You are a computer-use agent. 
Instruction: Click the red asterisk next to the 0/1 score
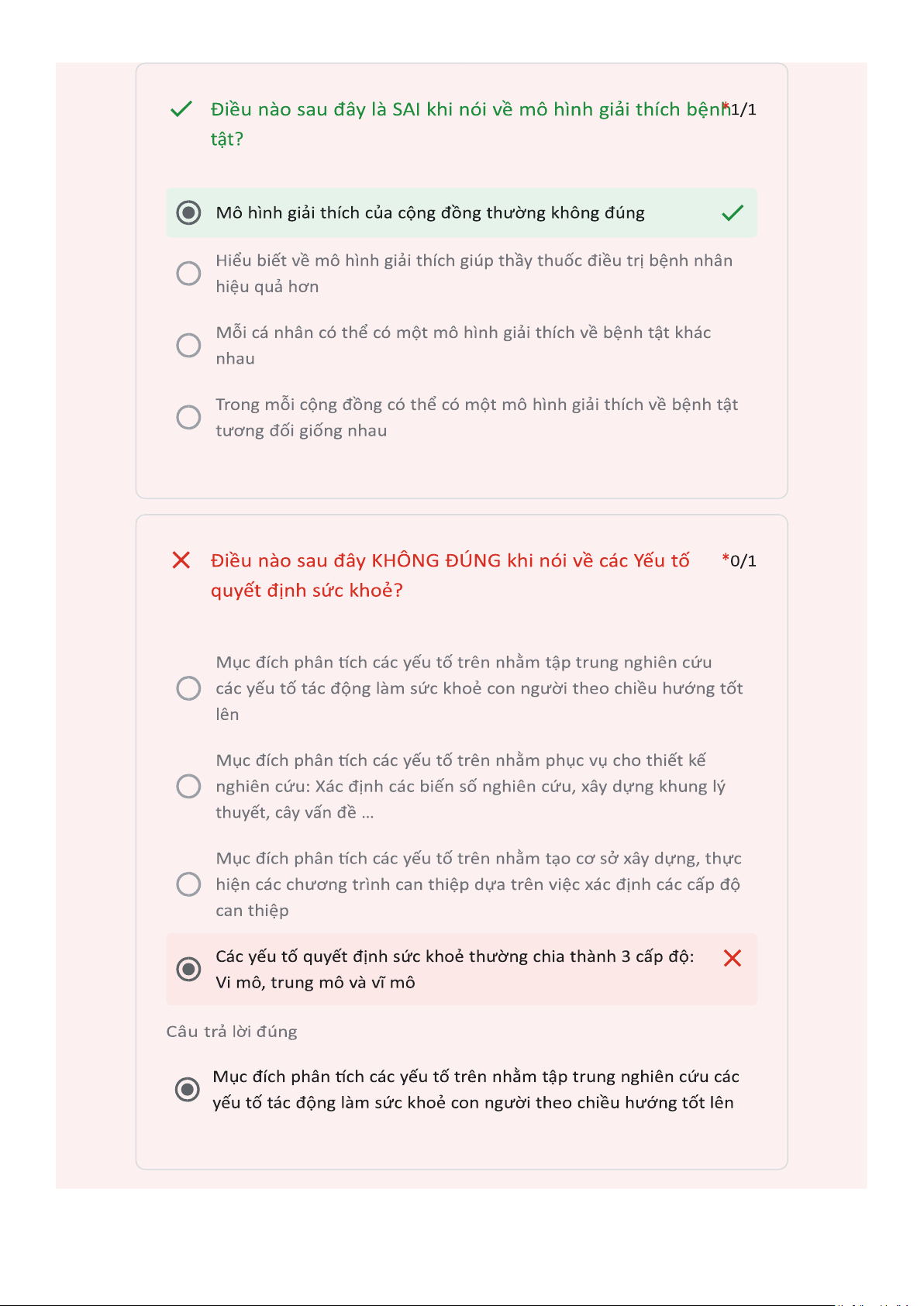point(726,557)
